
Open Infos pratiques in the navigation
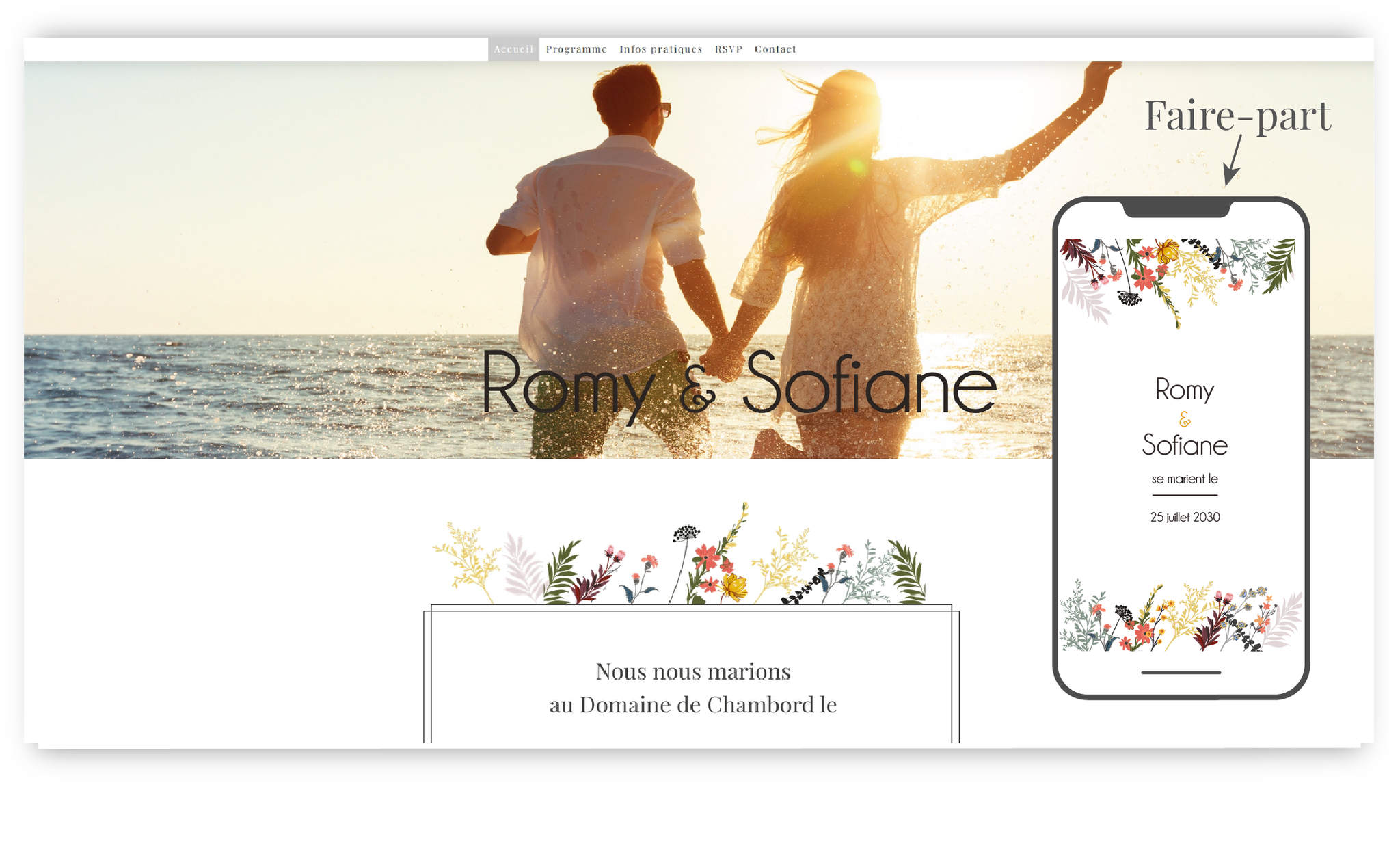click(x=660, y=49)
